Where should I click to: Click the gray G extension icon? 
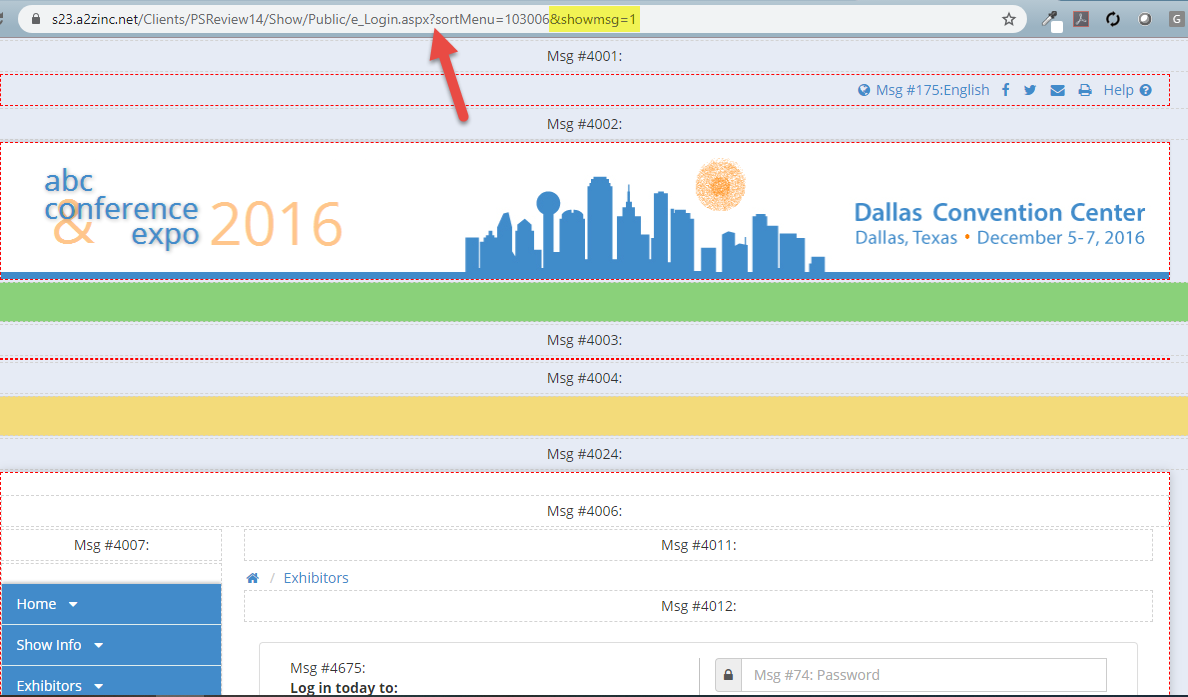tap(1176, 19)
